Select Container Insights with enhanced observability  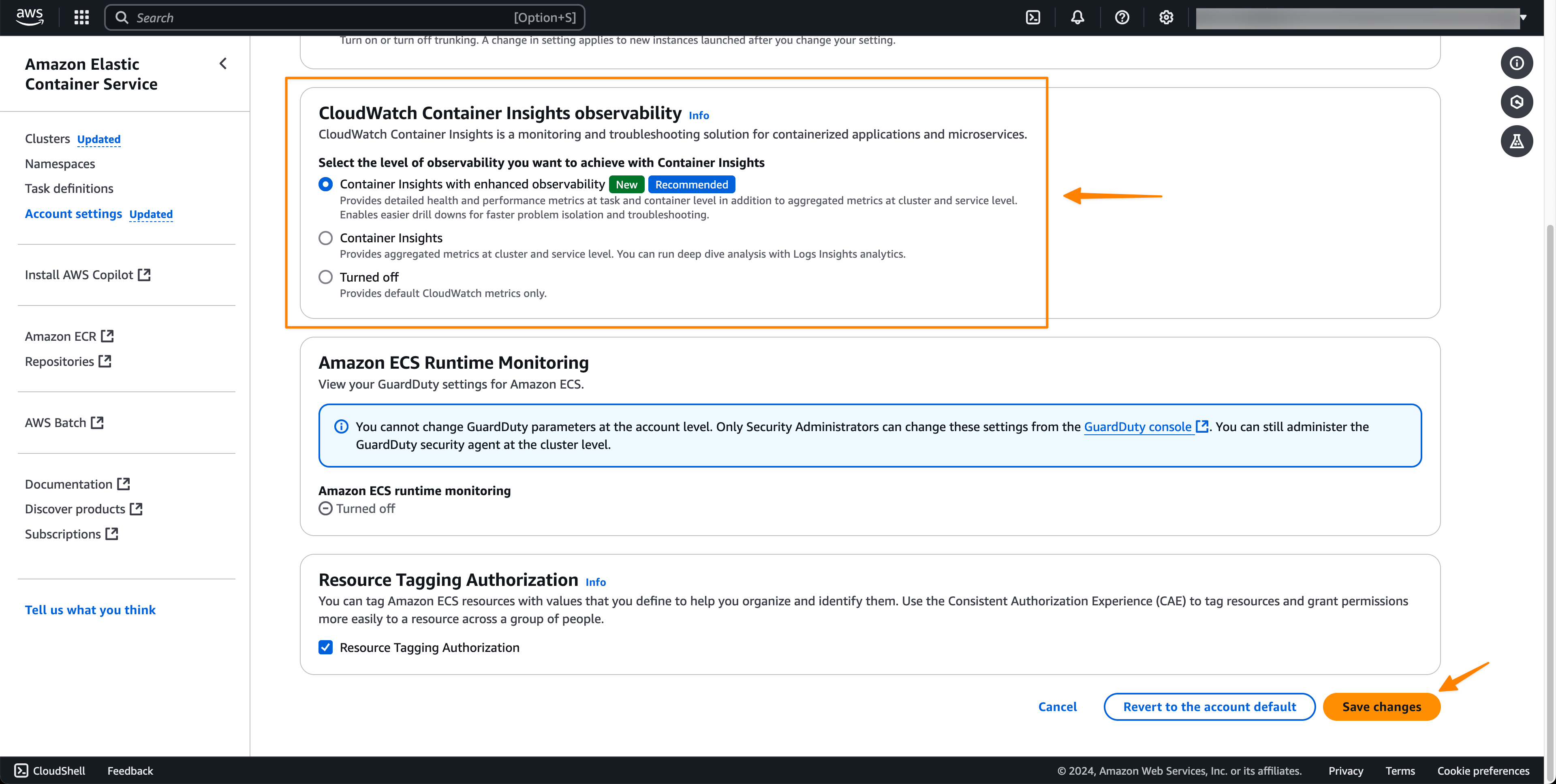(x=325, y=184)
